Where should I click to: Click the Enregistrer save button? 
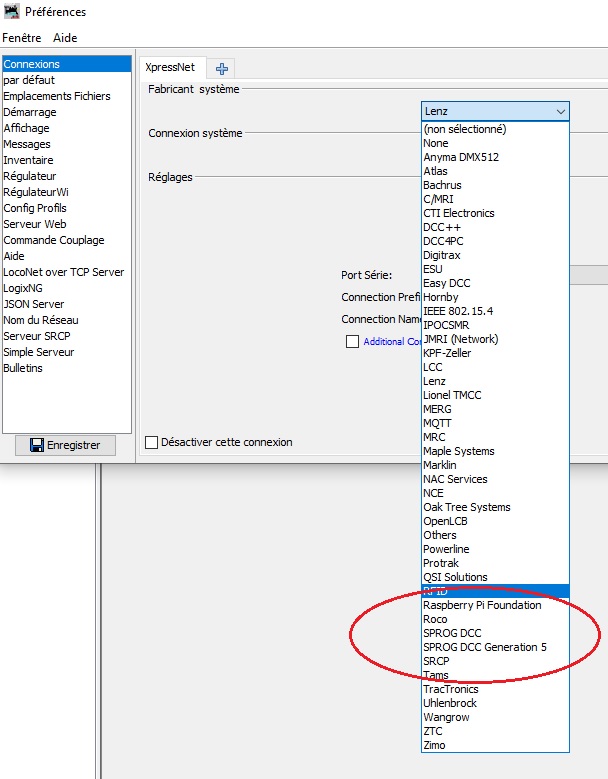(x=65, y=445)
